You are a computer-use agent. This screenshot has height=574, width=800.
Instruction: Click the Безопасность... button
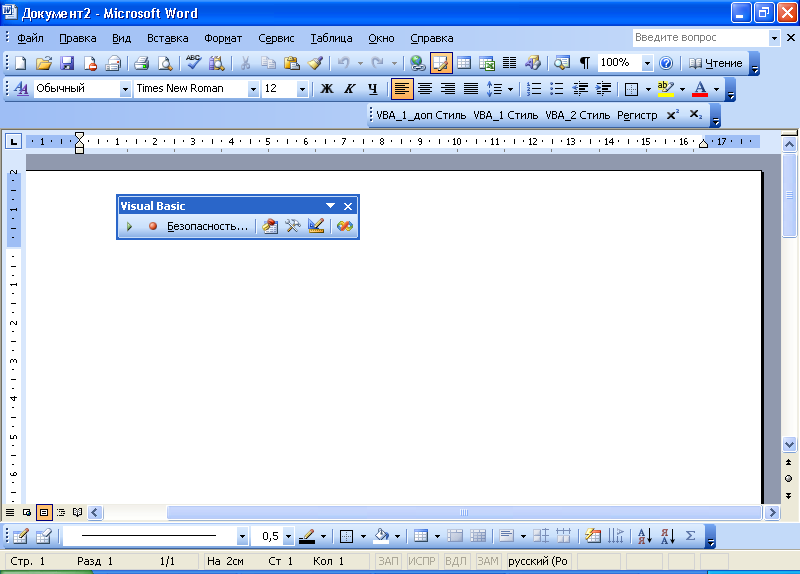(208, 226)
